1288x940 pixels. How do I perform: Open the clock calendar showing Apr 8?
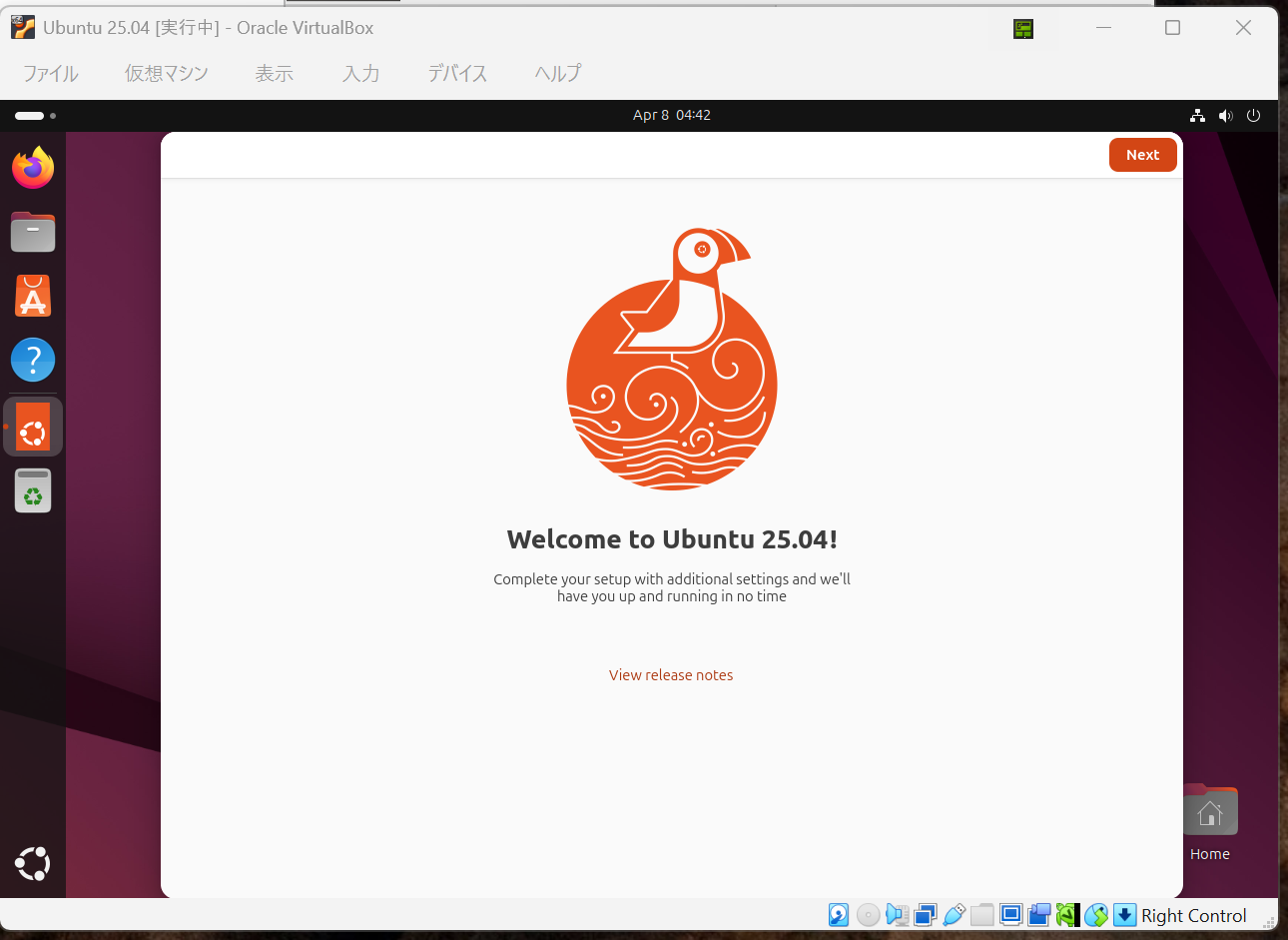pos(671,115)
